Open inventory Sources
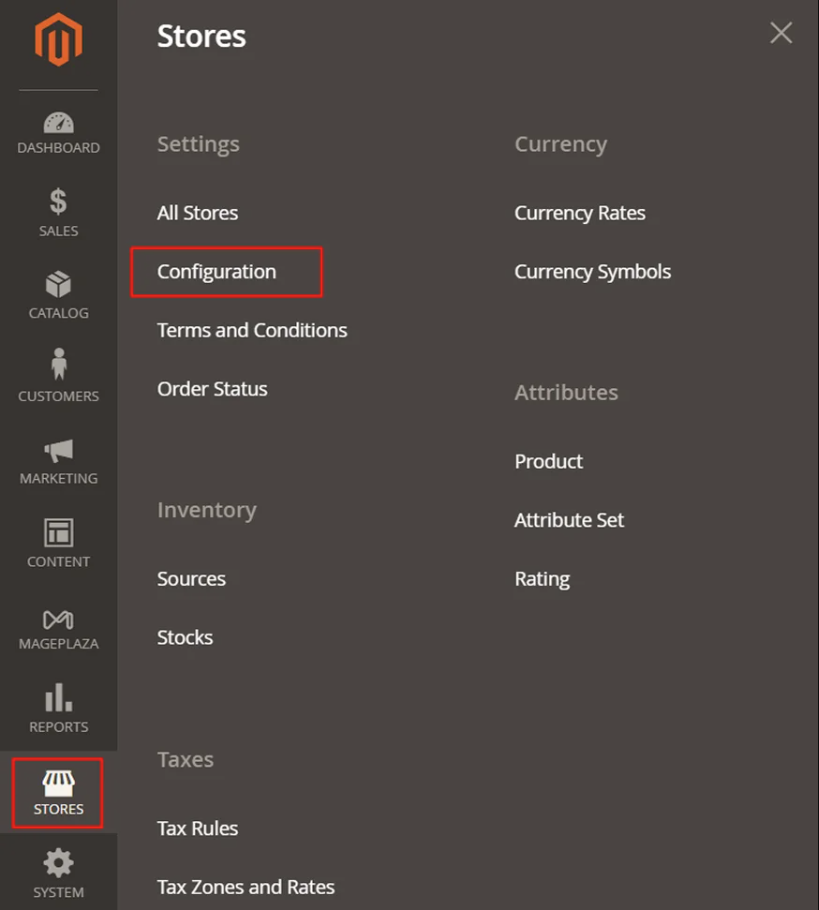 pyautogui.click(x=191, y=578)
